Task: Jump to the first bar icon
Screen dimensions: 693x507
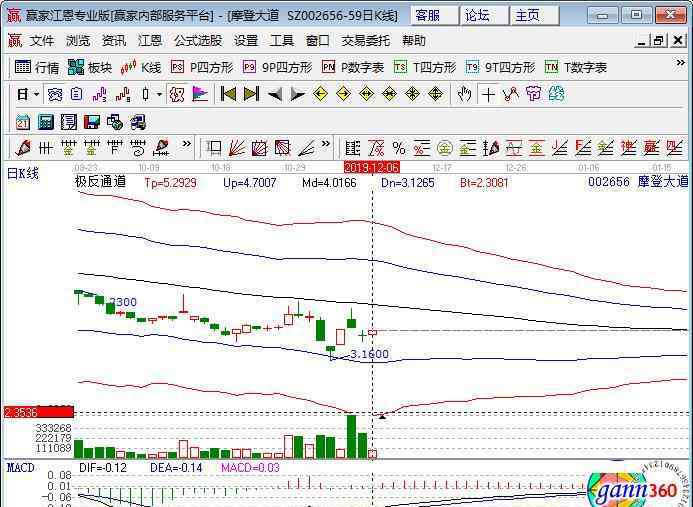Action: click(x=228, y=94)
